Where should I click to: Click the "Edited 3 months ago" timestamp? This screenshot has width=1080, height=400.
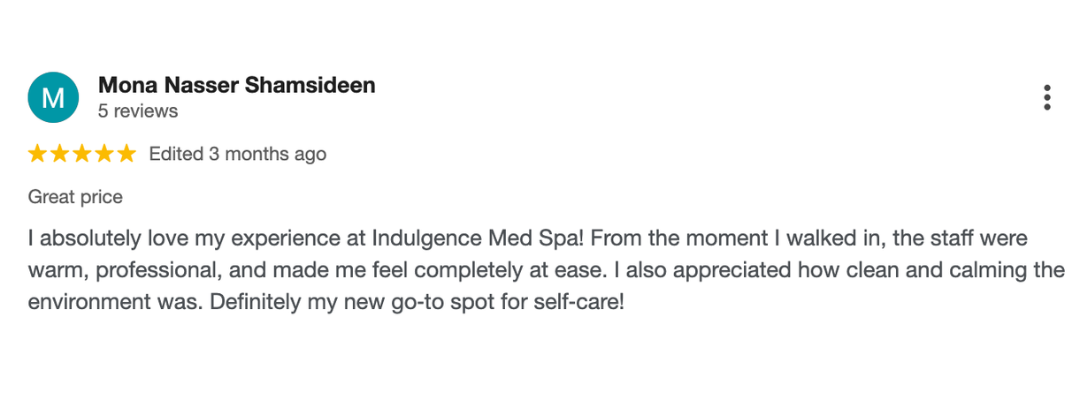(237, 154)
